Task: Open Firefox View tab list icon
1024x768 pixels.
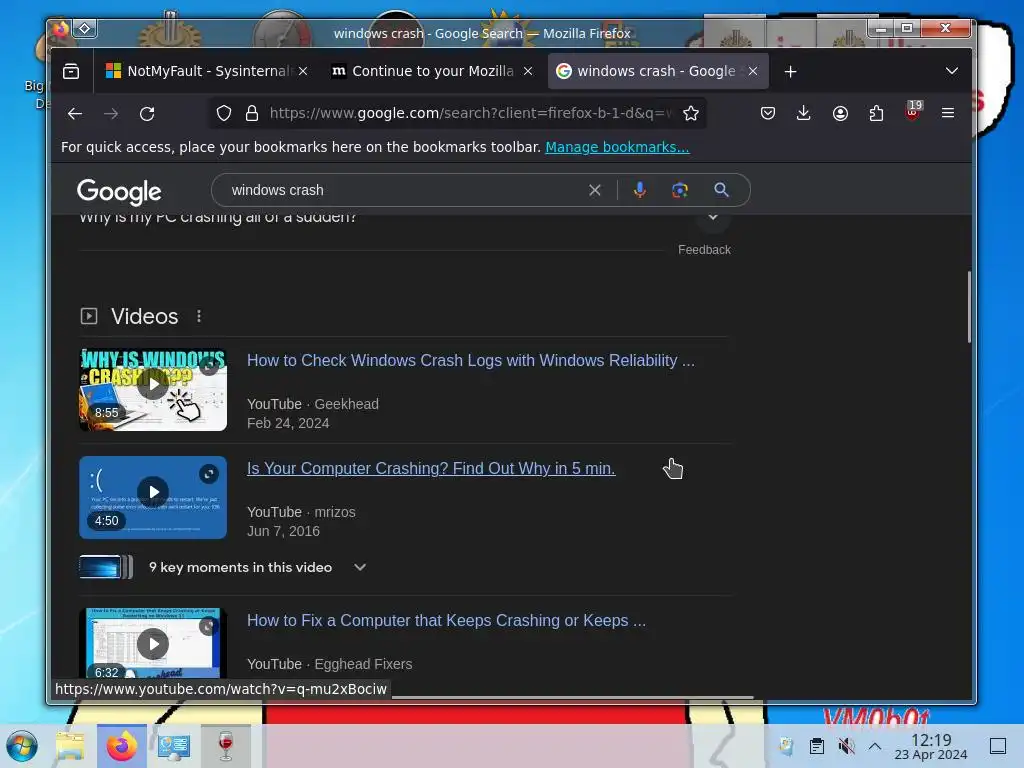Action: point(71,71)
